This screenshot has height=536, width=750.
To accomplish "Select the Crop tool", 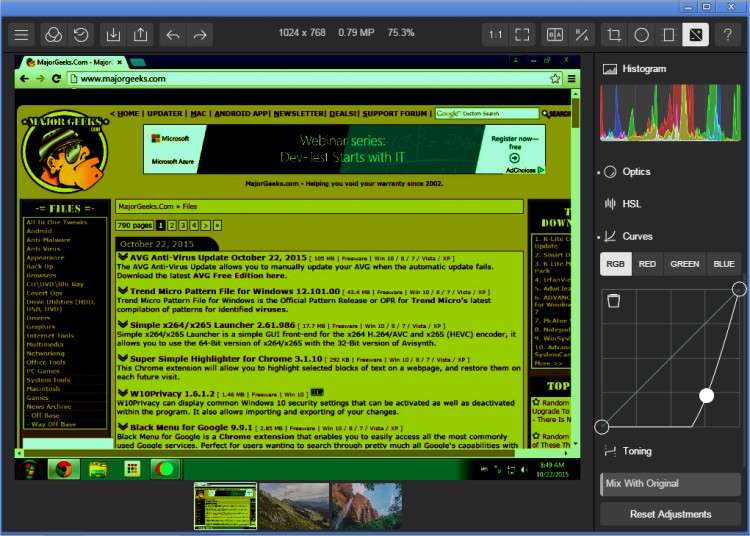I will 614,34.
